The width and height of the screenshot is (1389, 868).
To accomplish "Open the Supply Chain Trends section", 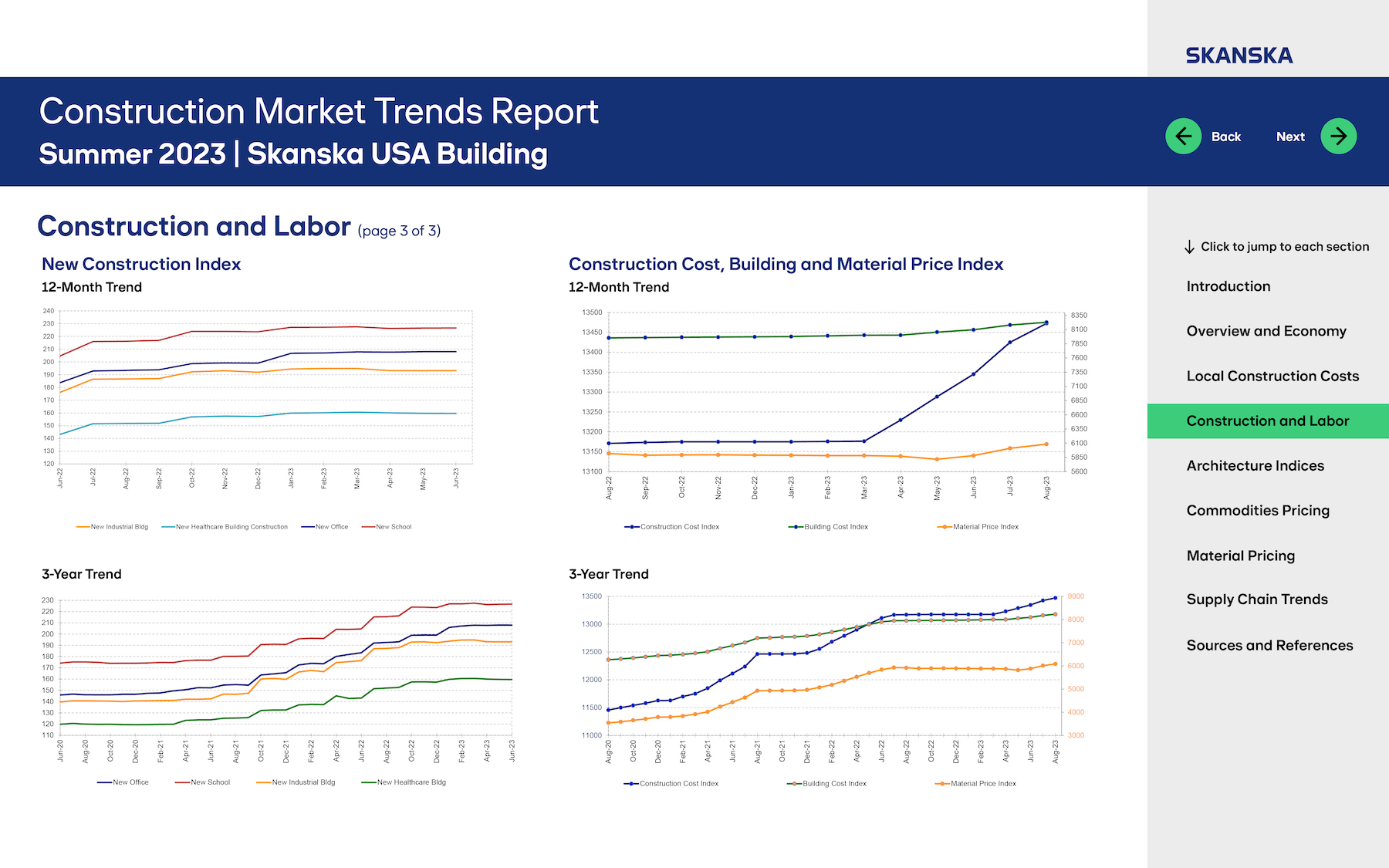I will pos(1257,599).
